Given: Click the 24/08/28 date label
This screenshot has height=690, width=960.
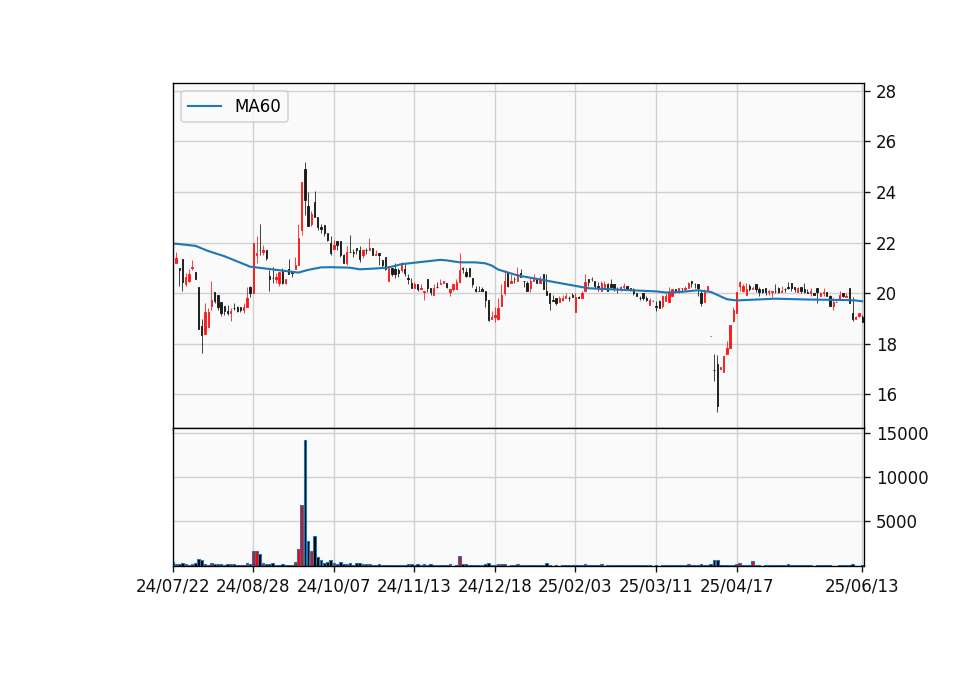Looking at the screenshot, I should click(x=253, y=586).
